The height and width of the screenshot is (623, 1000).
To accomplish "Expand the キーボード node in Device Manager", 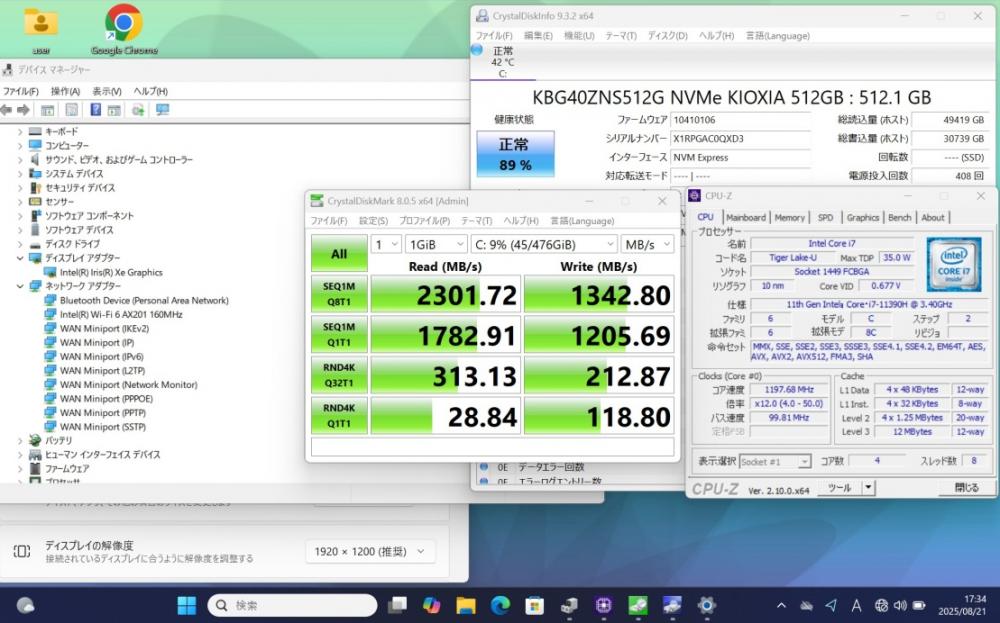I will point(20,131).
